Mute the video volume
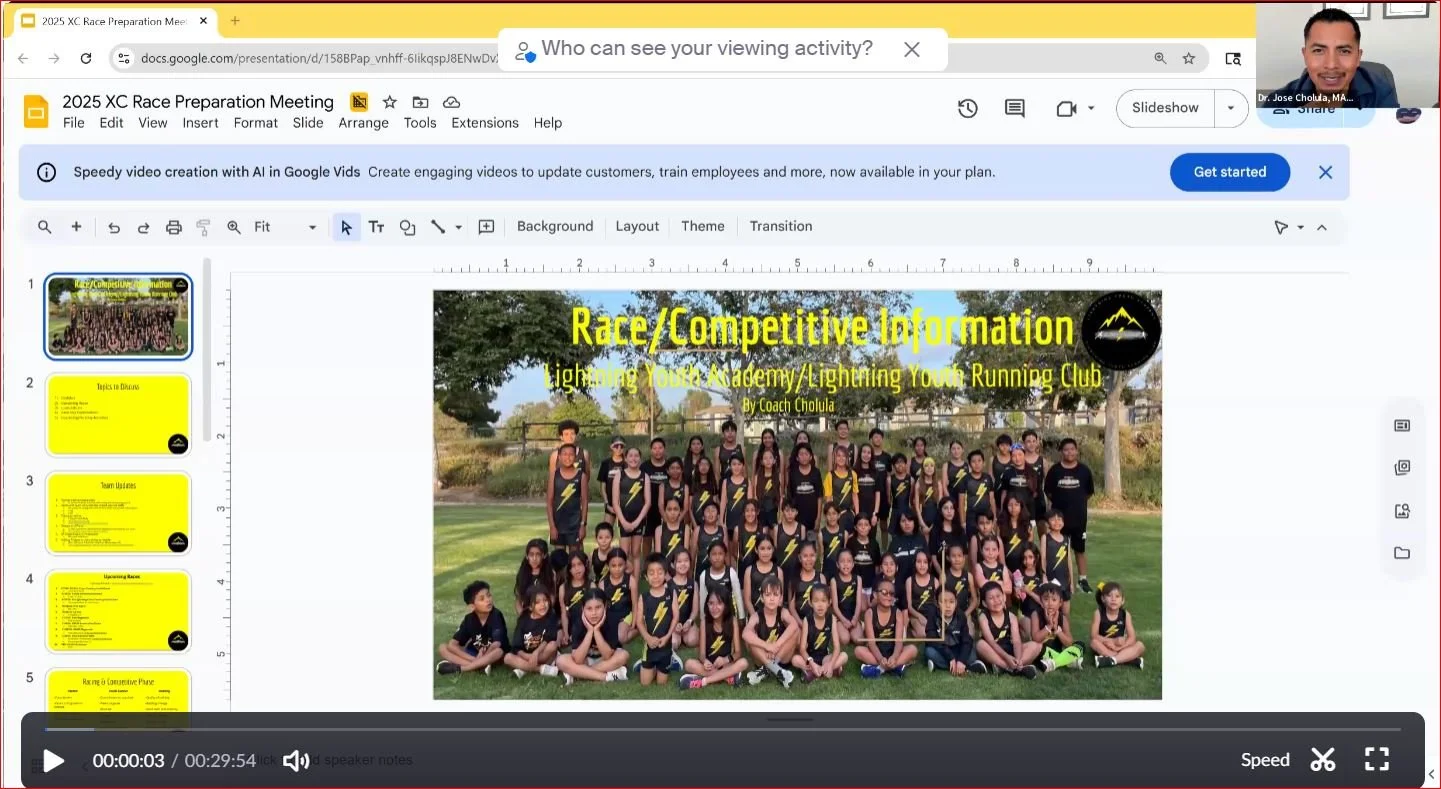Screen dimensions: 1441x789 295,761
